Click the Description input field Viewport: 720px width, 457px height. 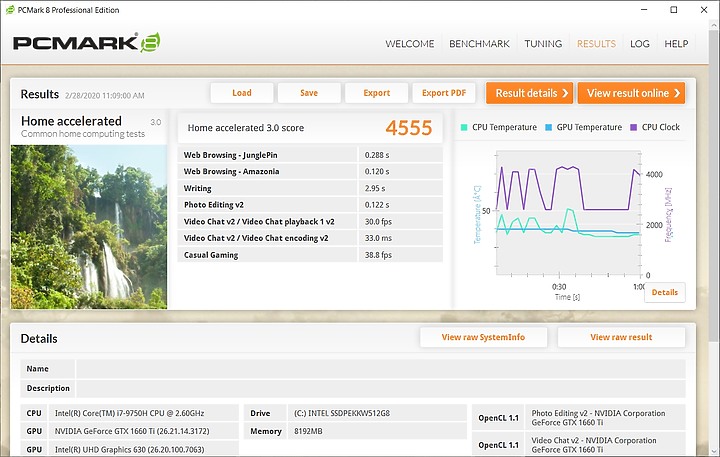click(x=381, y=388)
